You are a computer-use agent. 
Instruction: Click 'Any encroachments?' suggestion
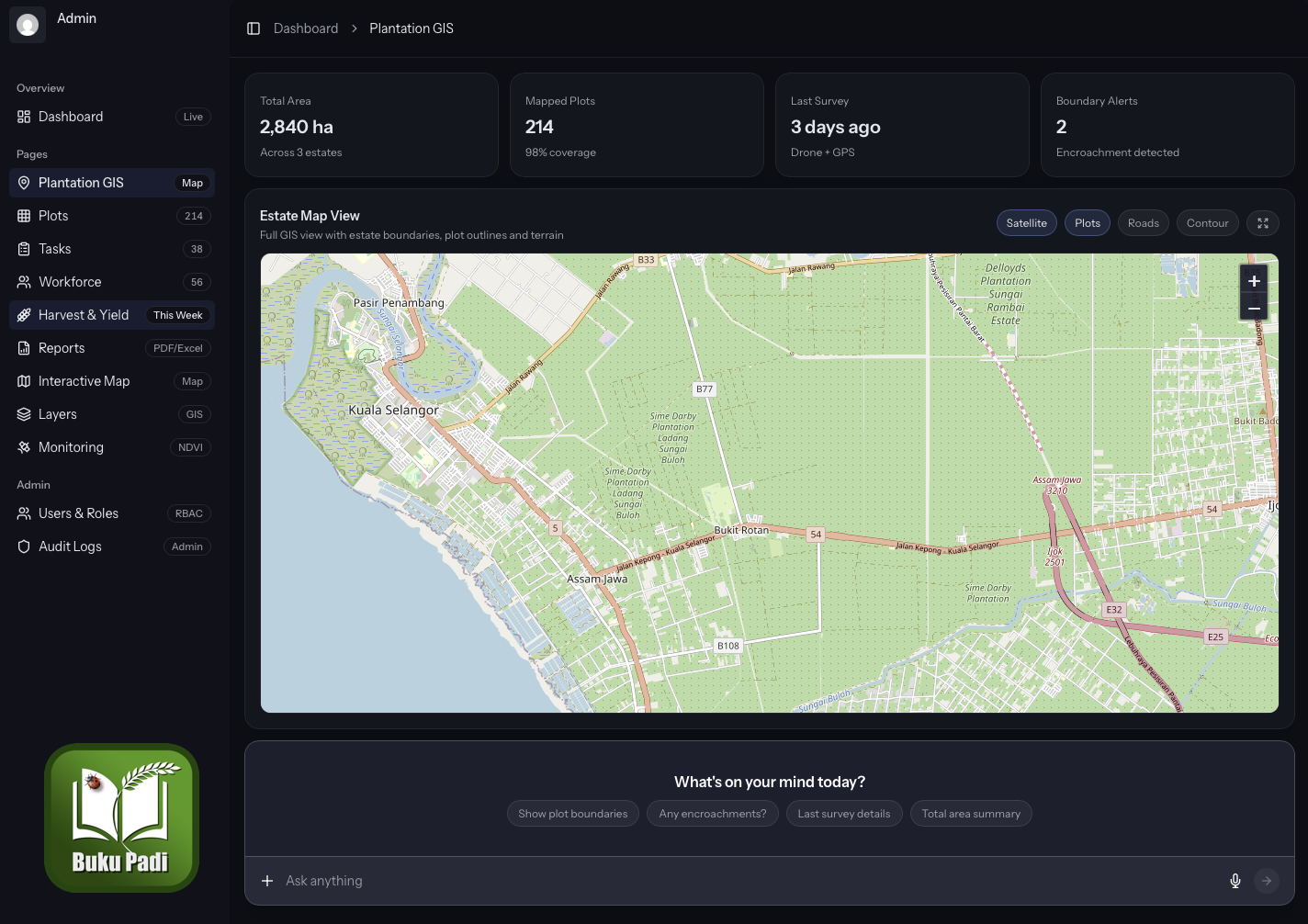coord(713,814)
